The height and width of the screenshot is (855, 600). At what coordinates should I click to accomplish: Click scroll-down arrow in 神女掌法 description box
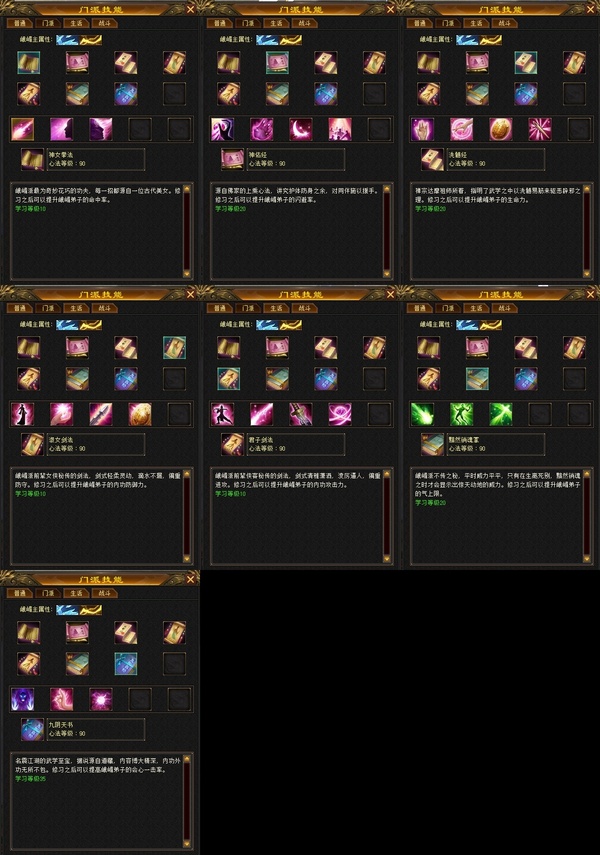point(187,274)
